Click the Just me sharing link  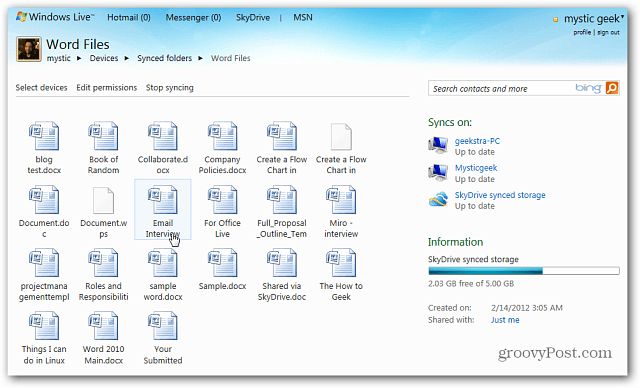pyautogui.click(x=505, y=320)
